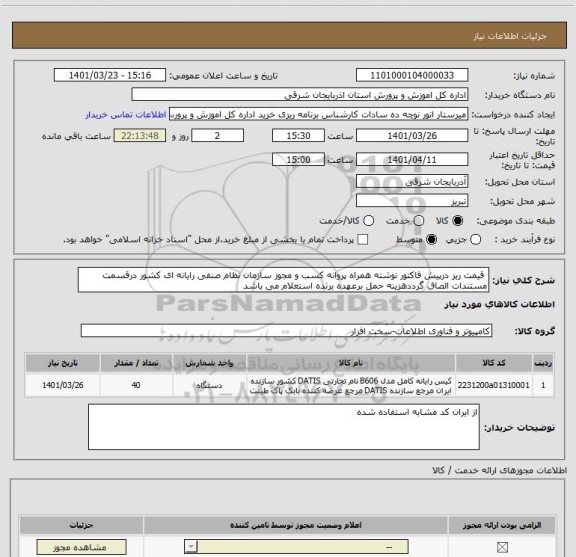Click the delivery city field تبریز

[412, 201]
